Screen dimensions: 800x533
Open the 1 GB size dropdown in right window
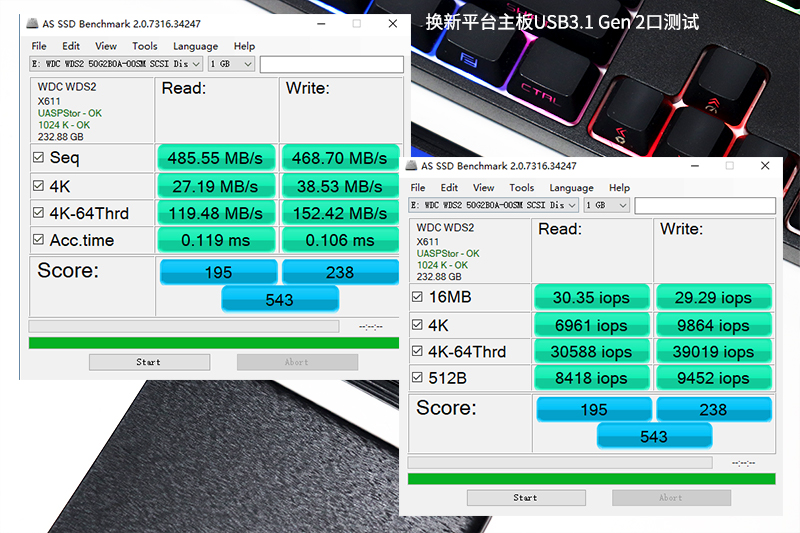[606, 206]
